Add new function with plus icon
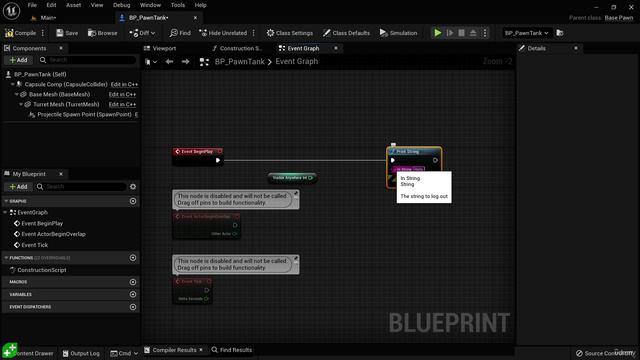Viewport: 640px width, 360px height. 133,258
